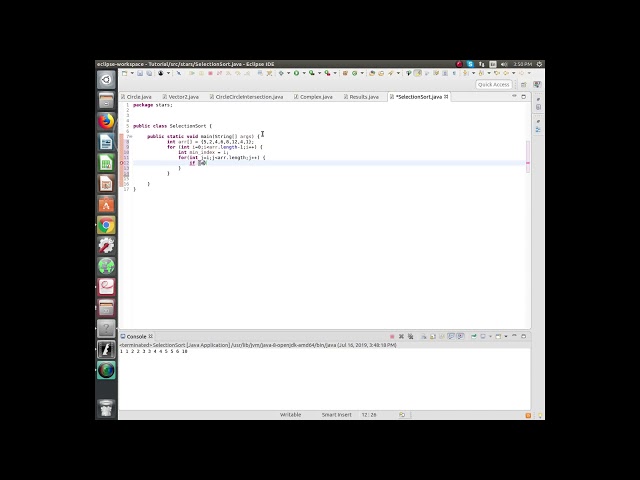Minimize the editor area
Viewport: 640px width, 480px height.
514,96
